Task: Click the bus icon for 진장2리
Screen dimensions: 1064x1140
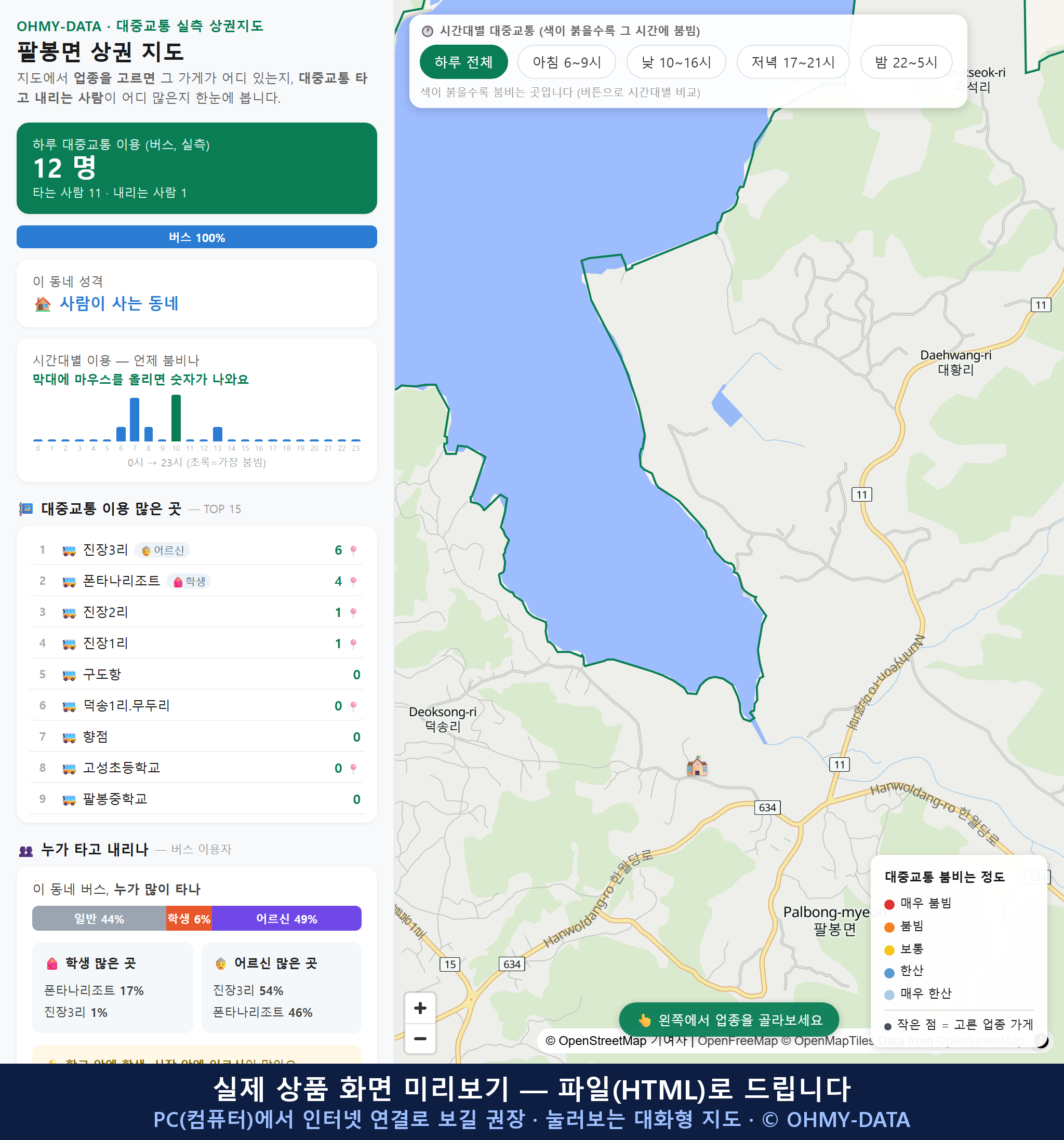Action: 69,613
